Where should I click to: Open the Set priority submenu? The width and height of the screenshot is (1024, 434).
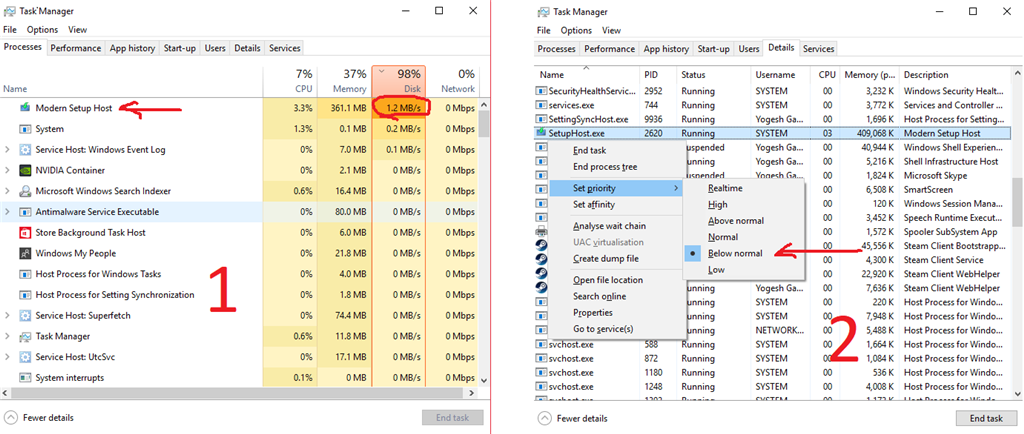coord(616,188)
